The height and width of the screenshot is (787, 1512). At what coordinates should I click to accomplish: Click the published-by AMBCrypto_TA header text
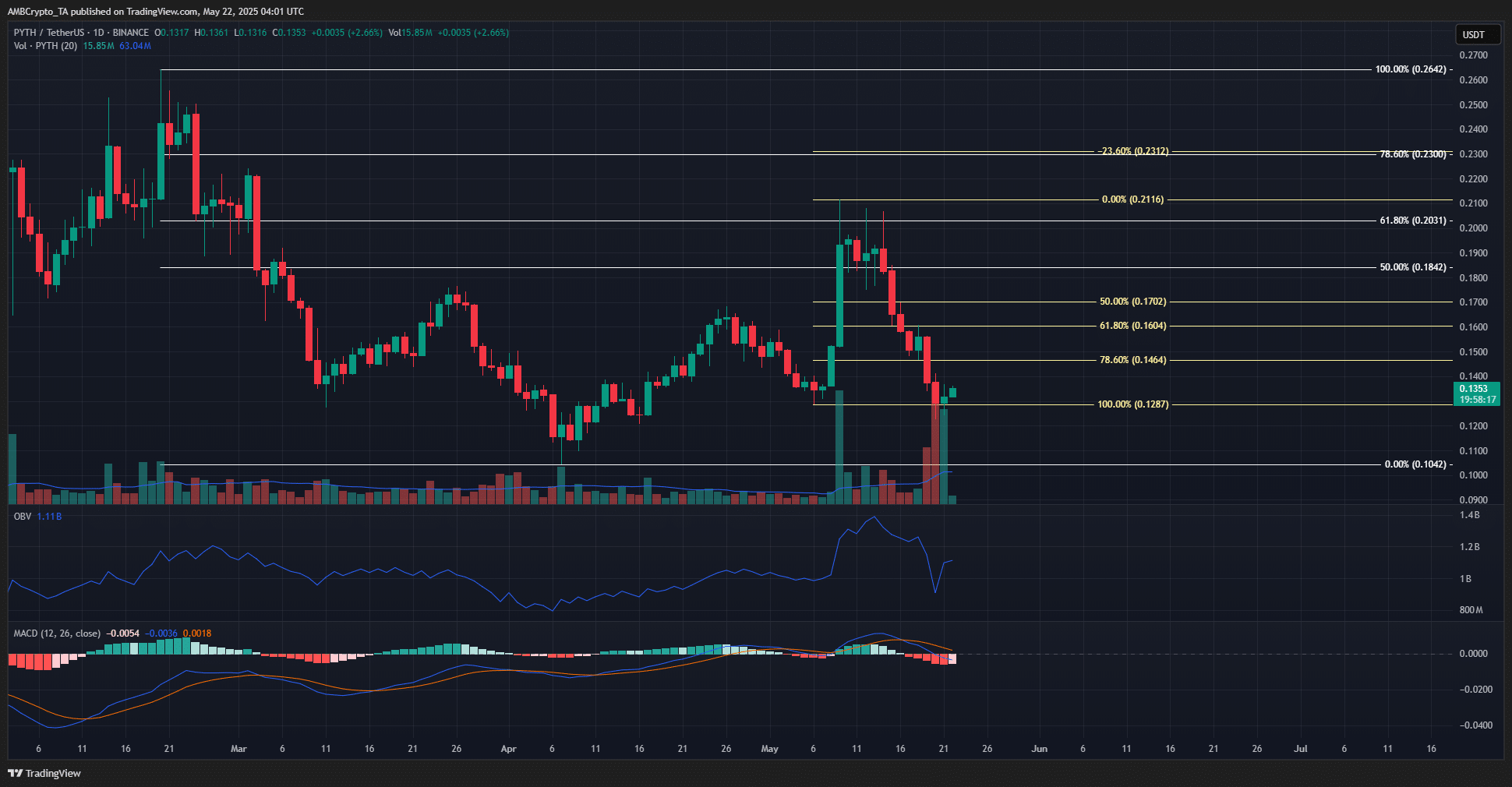(156, 11)
